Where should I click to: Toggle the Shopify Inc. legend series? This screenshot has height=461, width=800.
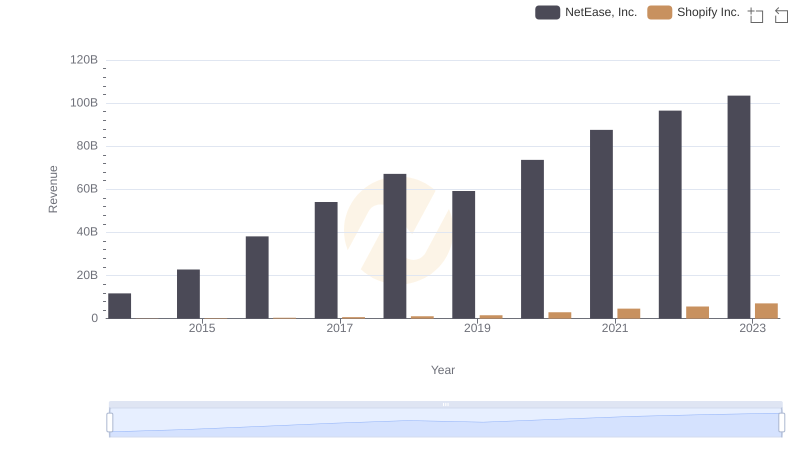pos(693,12)
